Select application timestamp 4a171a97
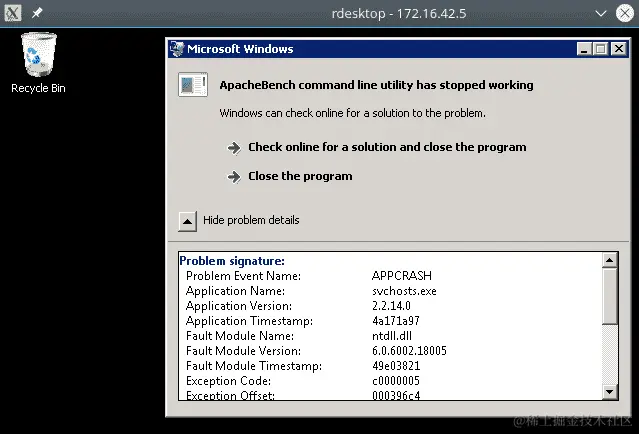 coord(396,321)
